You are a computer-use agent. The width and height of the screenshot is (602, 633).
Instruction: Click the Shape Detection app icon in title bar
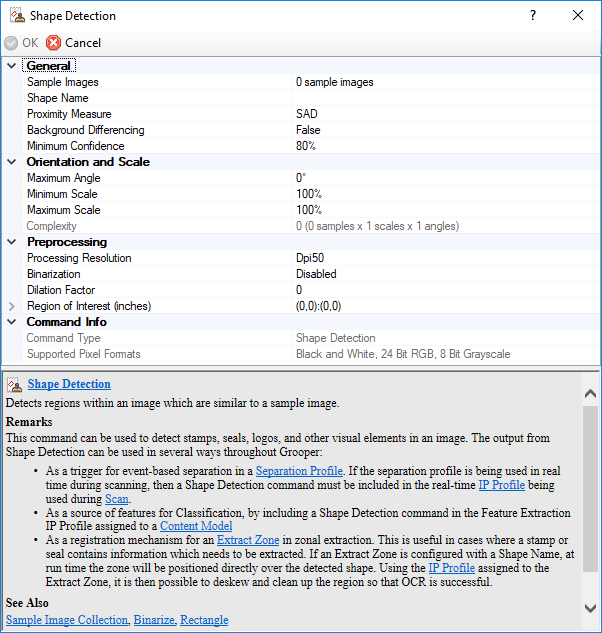pyautogui.click(x=15, y=16)
